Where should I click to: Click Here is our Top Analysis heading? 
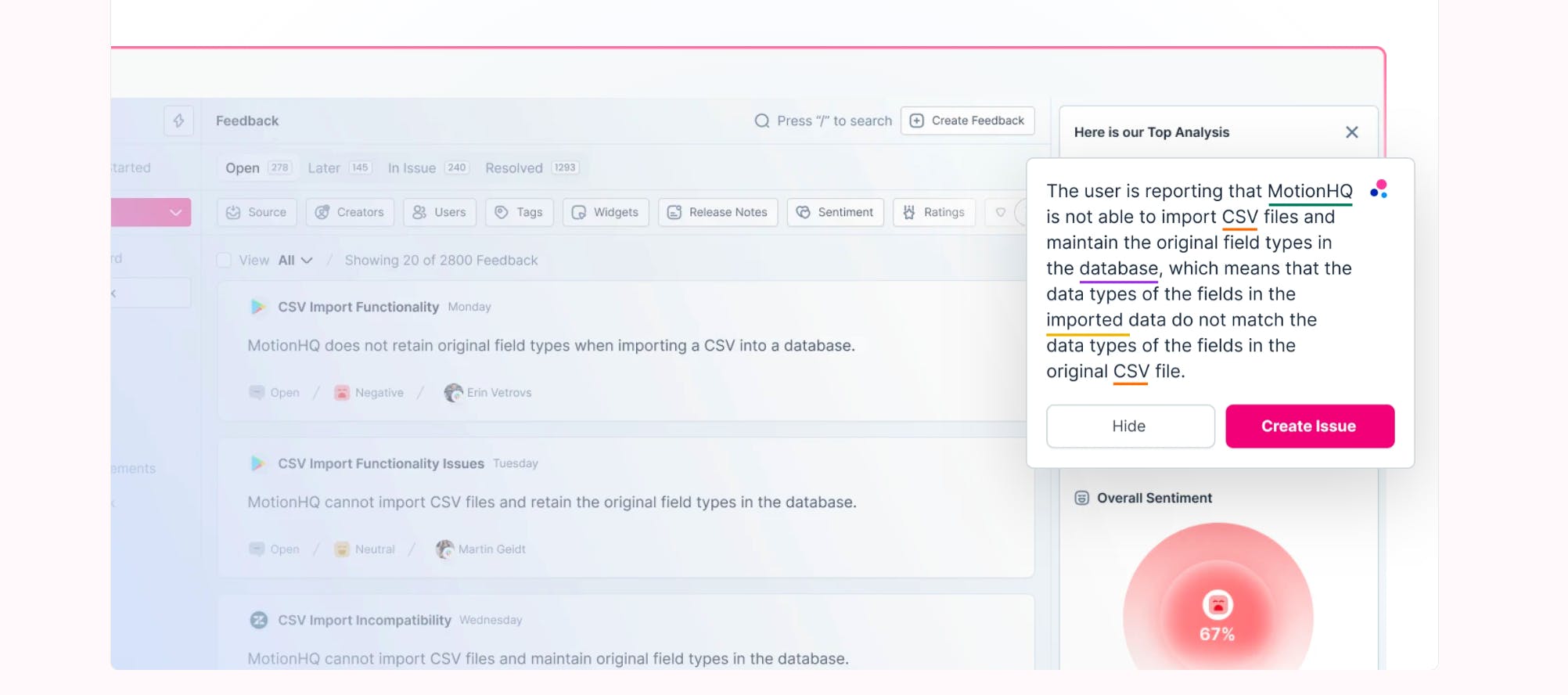pos(1152,132)
